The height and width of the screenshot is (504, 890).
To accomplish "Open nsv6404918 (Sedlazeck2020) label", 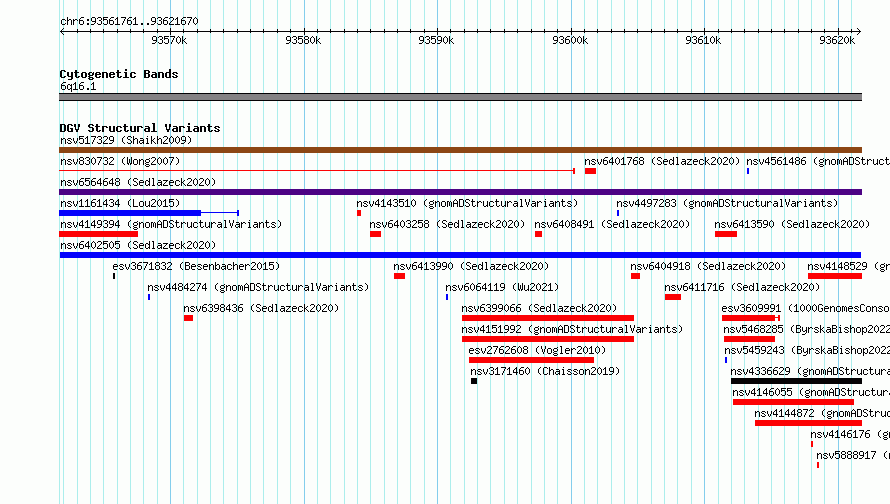I will pos(708,266).
